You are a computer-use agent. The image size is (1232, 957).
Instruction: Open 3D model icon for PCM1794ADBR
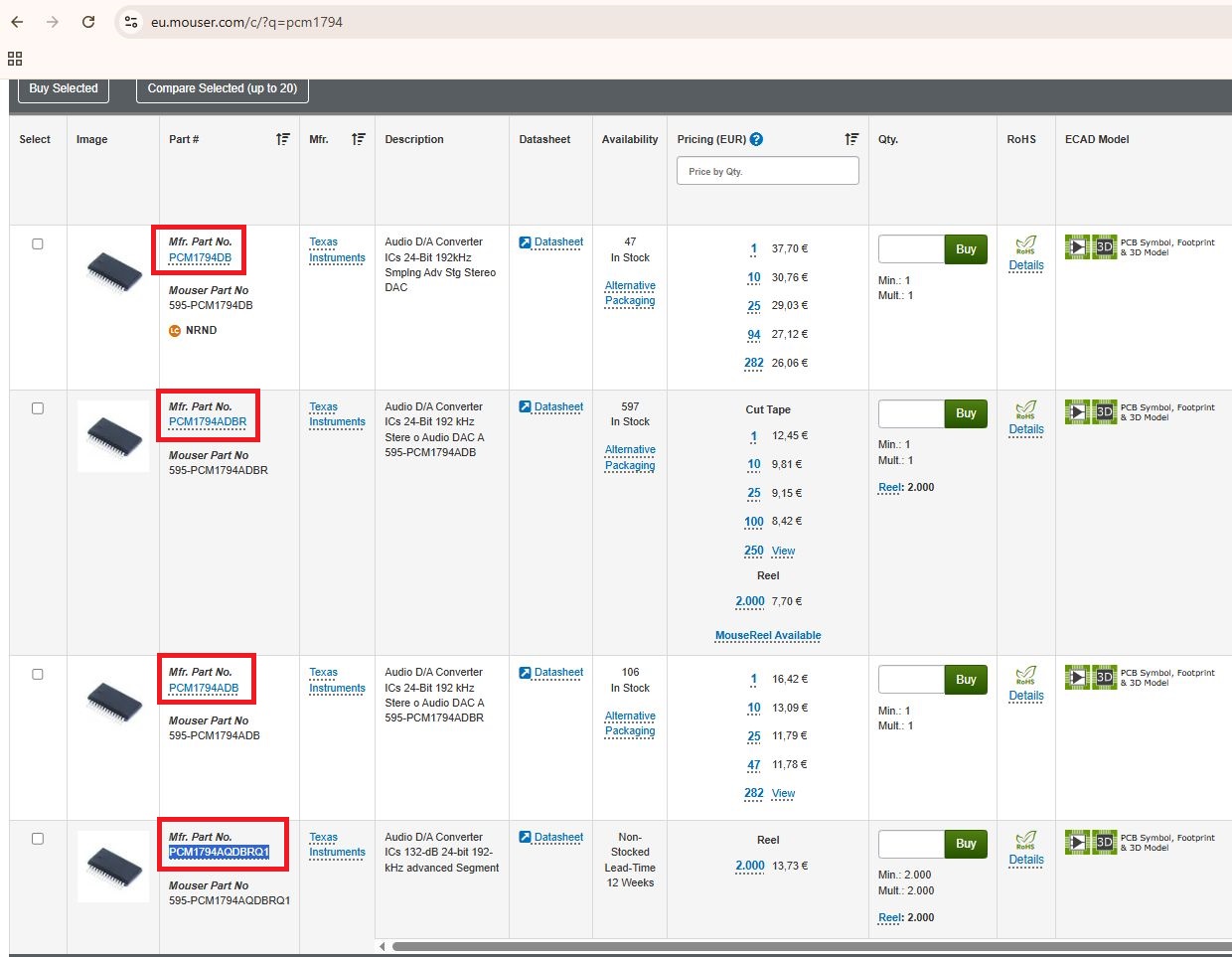coord(1105,411)
